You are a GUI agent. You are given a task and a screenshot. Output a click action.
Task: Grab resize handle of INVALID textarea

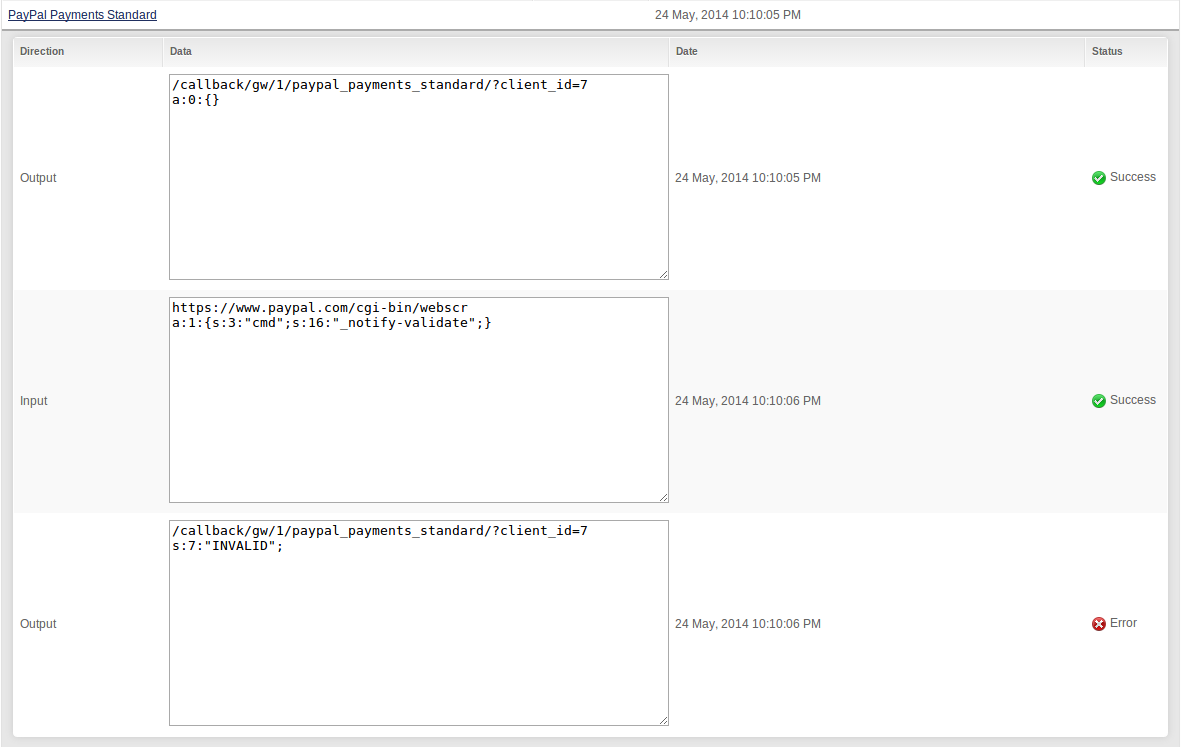[x=664, y=721]
